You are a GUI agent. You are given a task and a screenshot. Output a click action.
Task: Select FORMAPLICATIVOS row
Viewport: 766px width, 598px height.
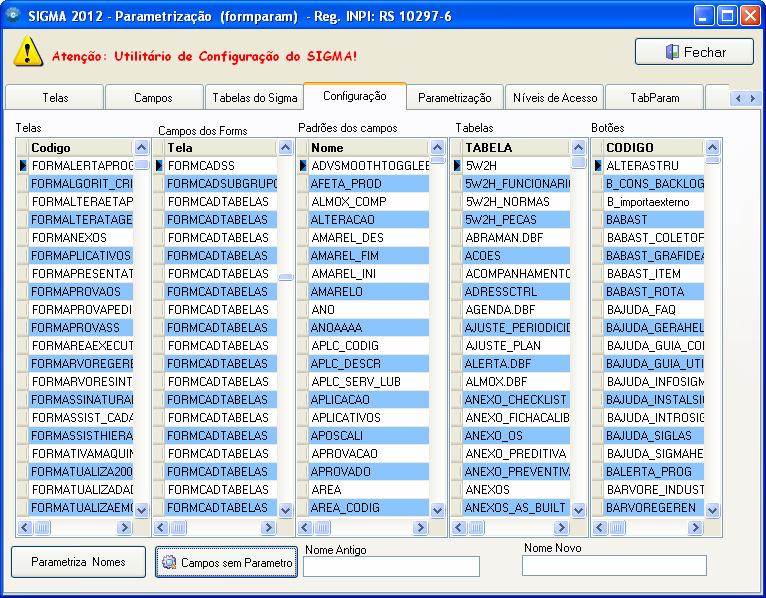(x=81, y=256)
